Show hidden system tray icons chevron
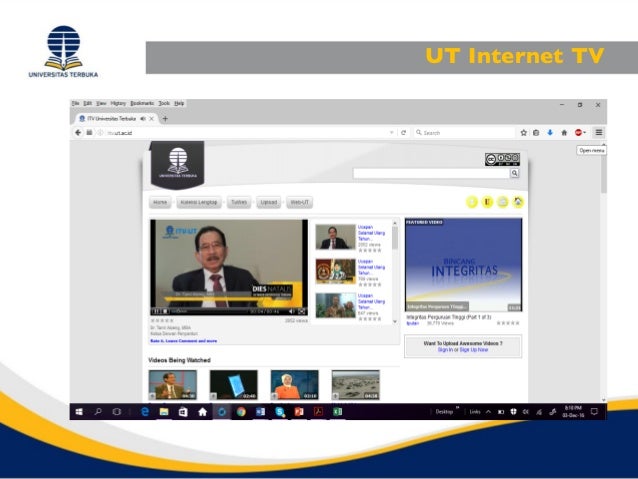 [x=488, y=412]
